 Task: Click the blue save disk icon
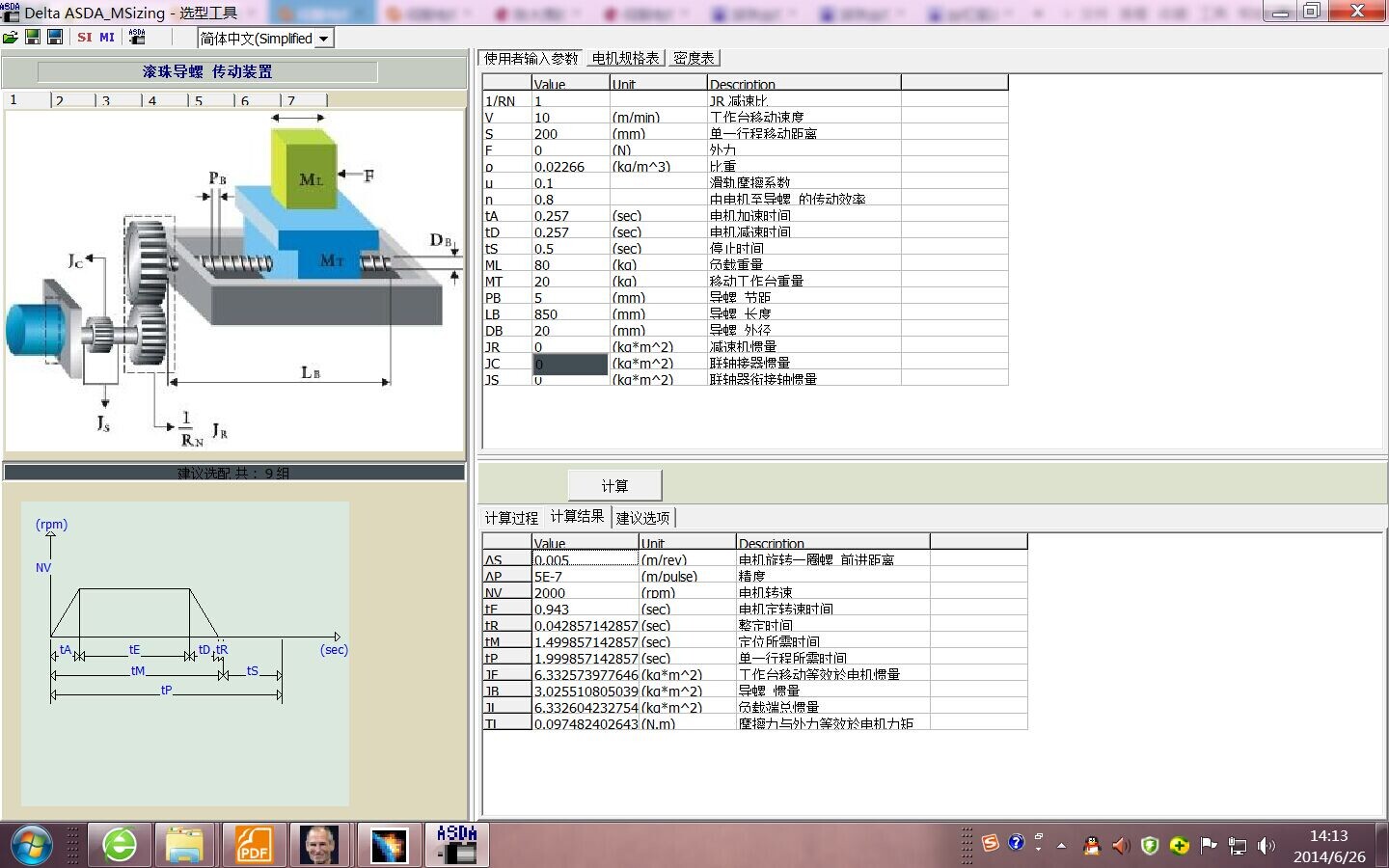55,38
